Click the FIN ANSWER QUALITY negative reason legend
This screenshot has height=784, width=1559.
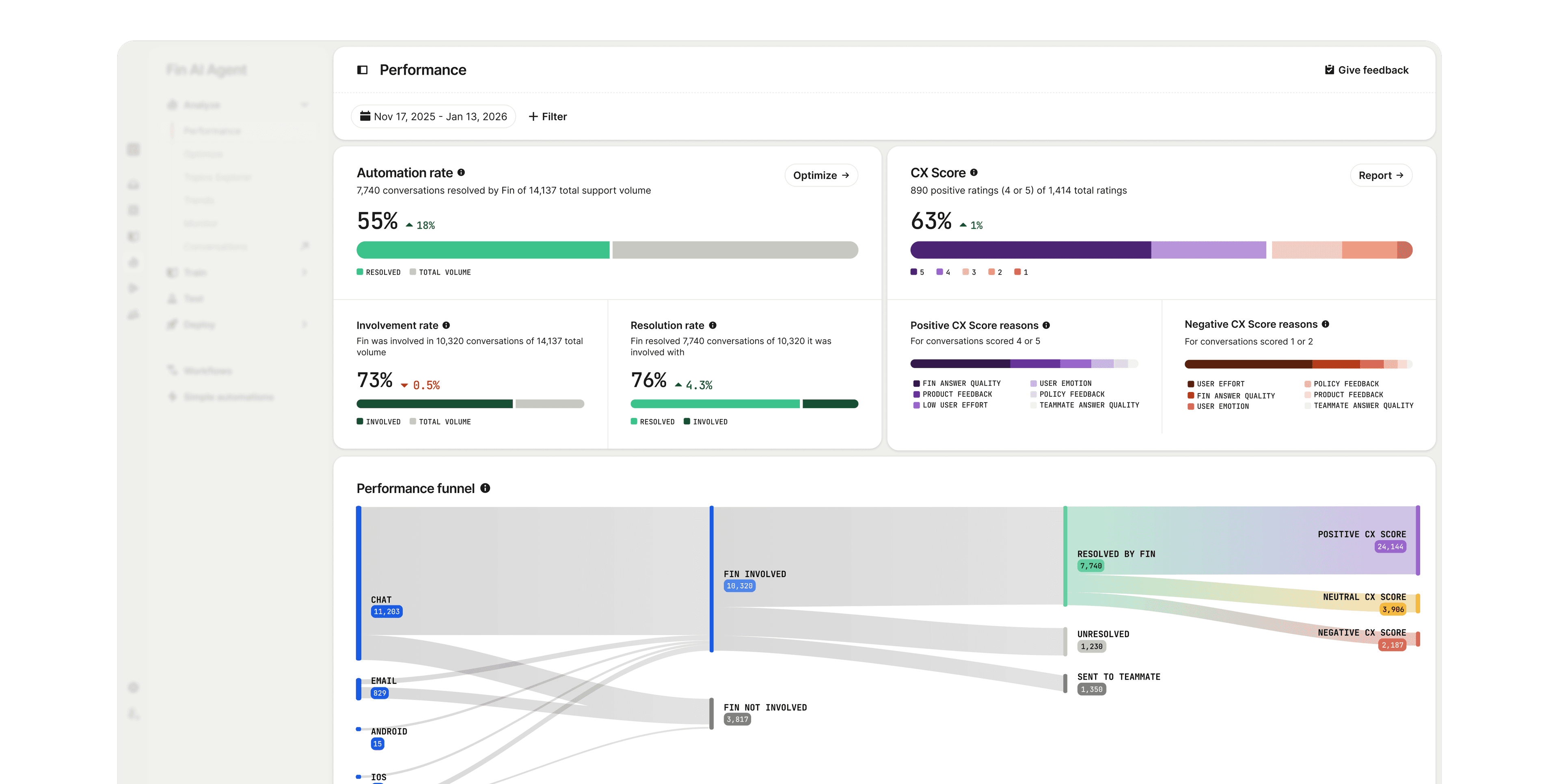(1231, 396)
